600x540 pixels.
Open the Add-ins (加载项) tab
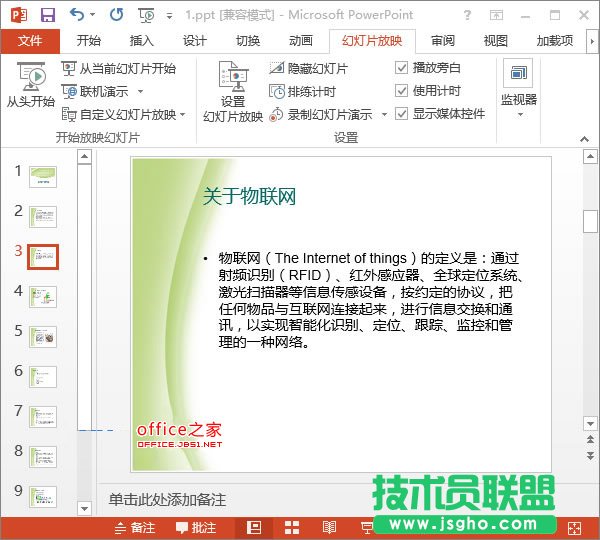[555, 41]
